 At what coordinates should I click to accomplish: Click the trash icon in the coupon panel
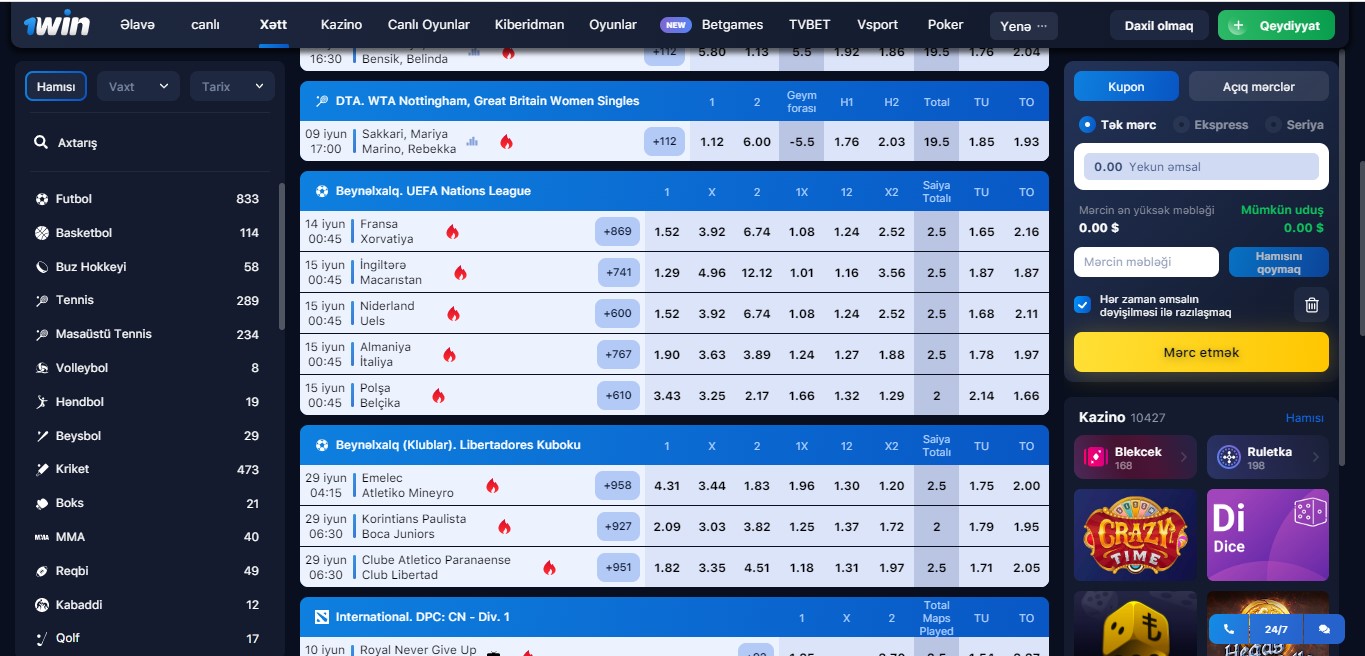tap(1311, 306)
